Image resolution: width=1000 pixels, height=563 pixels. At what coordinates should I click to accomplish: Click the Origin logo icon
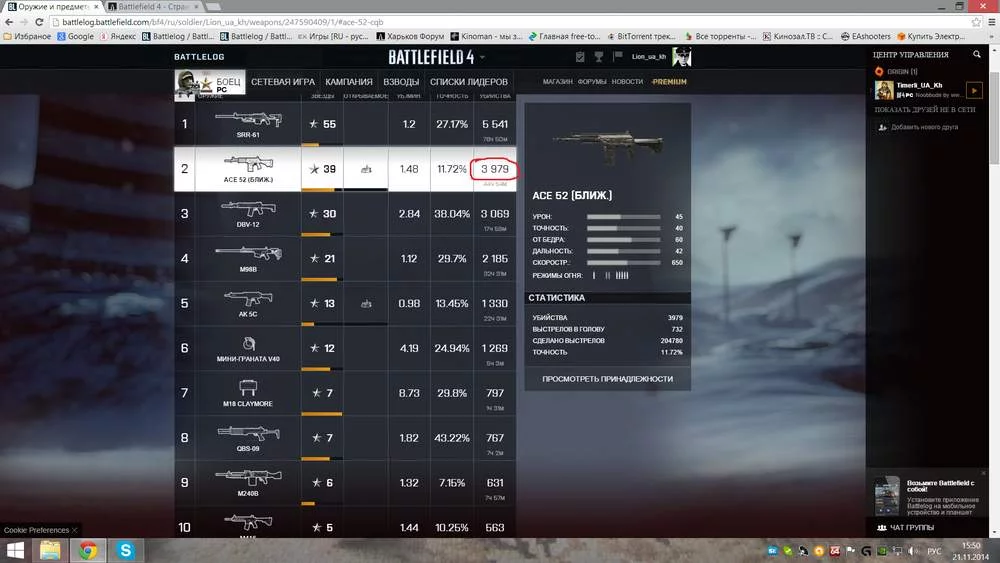click(x=879, y=71)
